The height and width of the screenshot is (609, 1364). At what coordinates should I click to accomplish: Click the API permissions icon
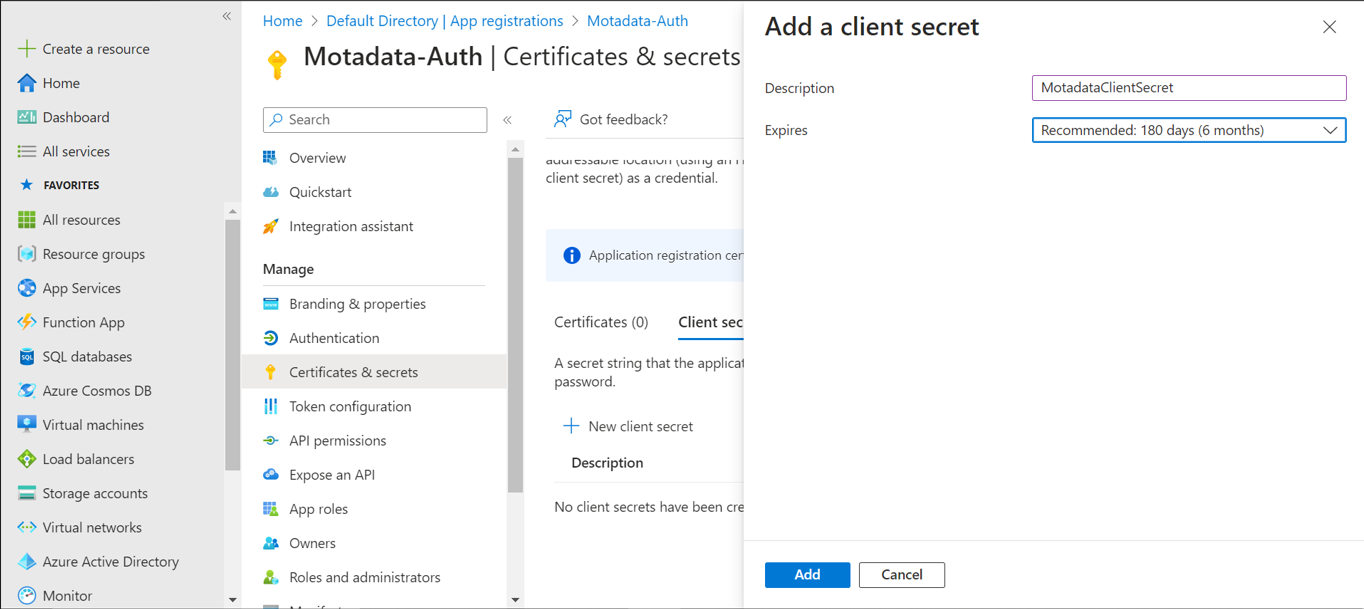[x=271, y=440]
